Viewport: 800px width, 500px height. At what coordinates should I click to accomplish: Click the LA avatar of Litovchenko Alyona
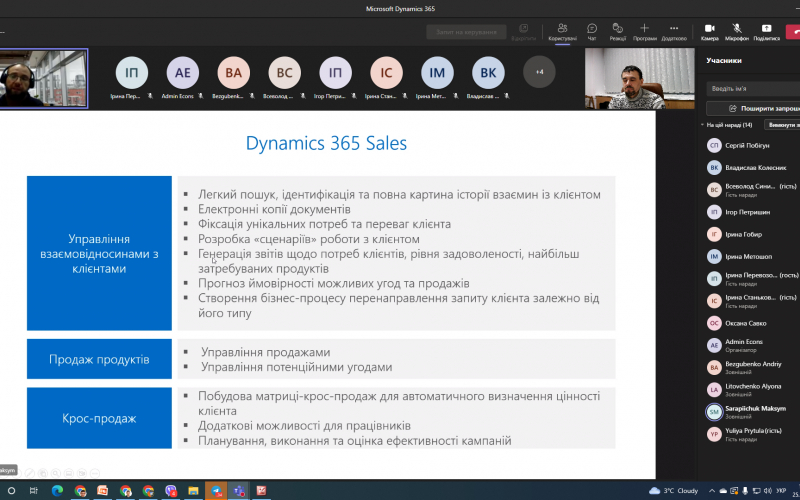[x=714, y=390]
